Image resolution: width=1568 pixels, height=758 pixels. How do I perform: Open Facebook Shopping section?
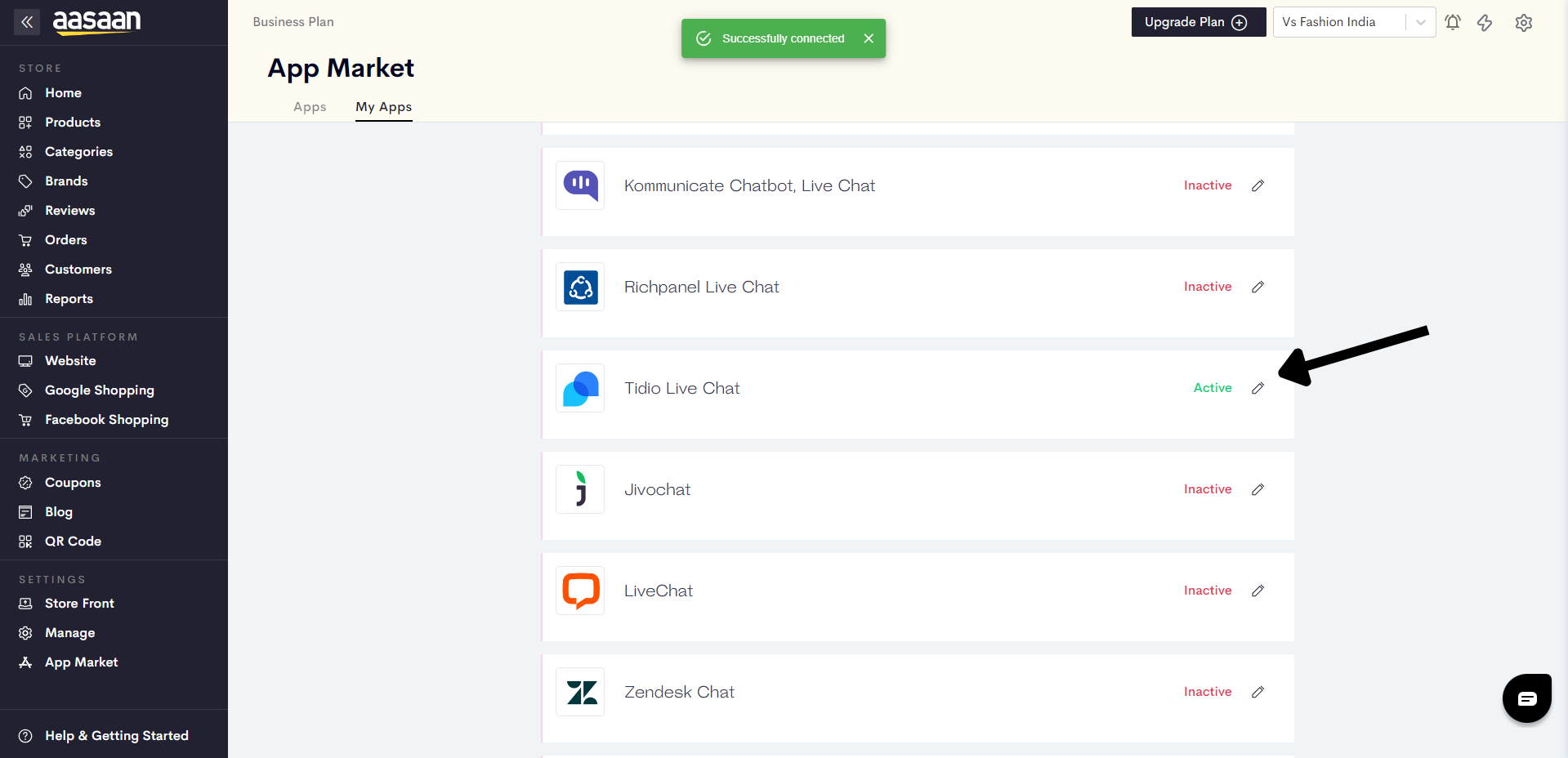106,420
